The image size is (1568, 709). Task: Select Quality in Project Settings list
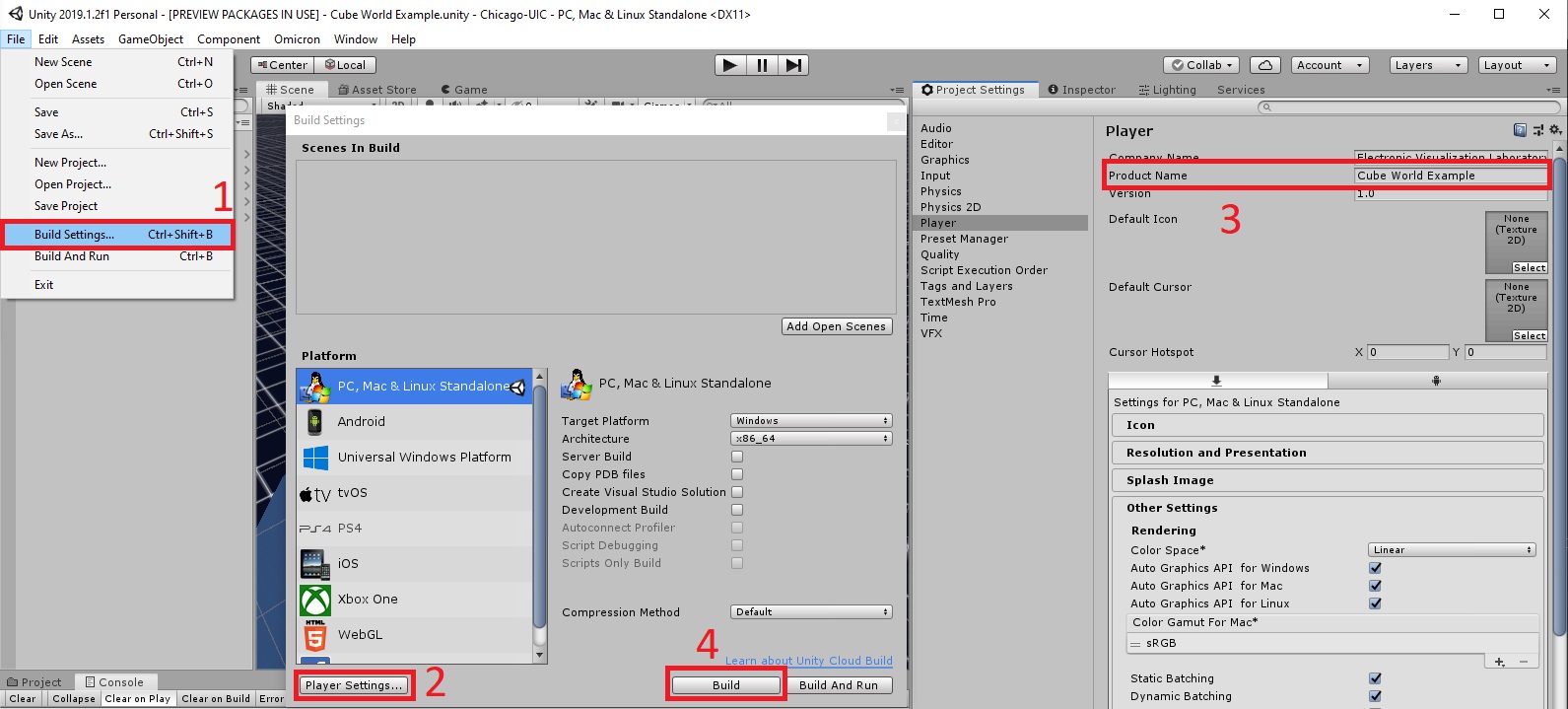coord(1001,254)
